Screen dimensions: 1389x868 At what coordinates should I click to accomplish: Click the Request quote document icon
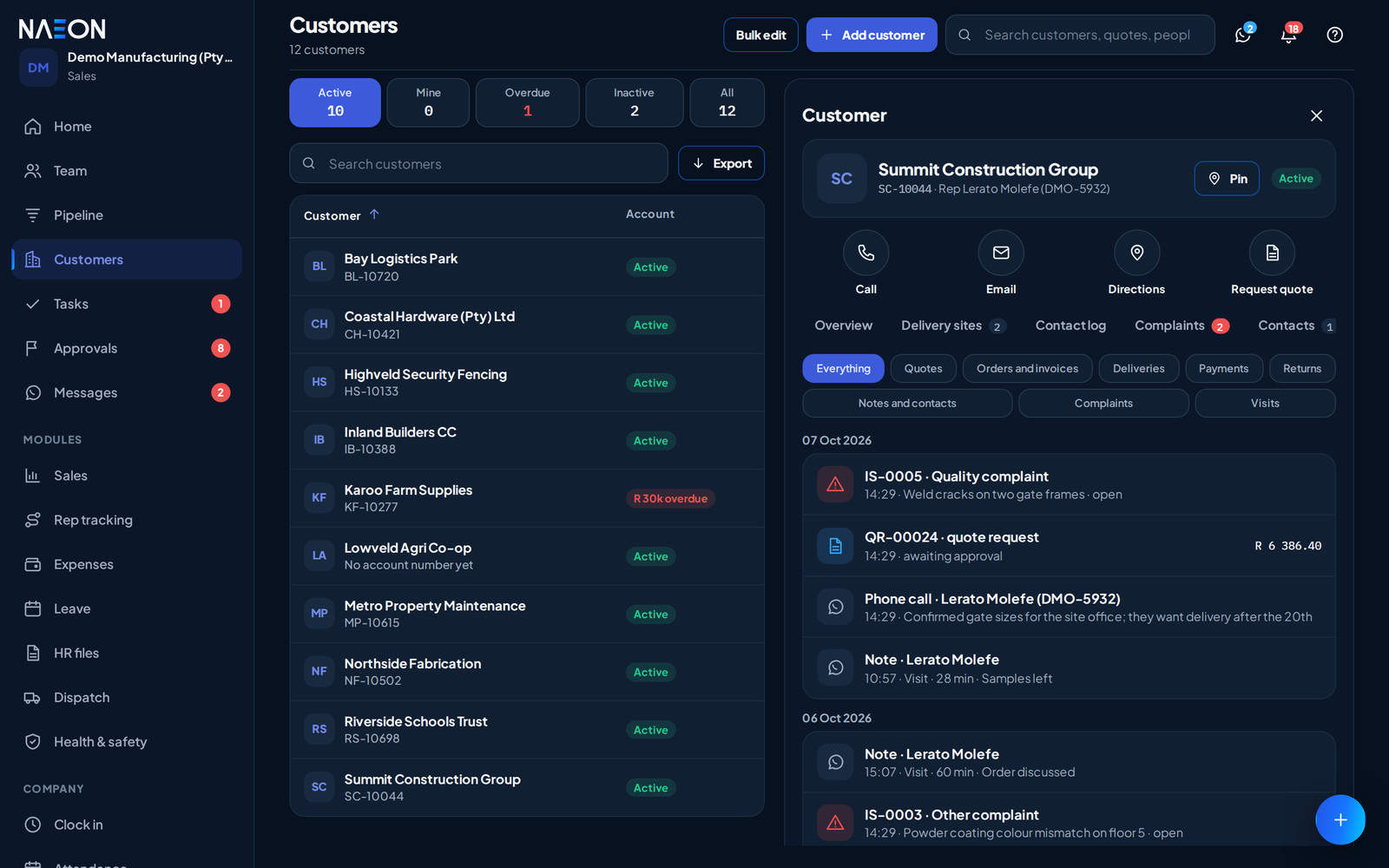(x=1272, y=253)
